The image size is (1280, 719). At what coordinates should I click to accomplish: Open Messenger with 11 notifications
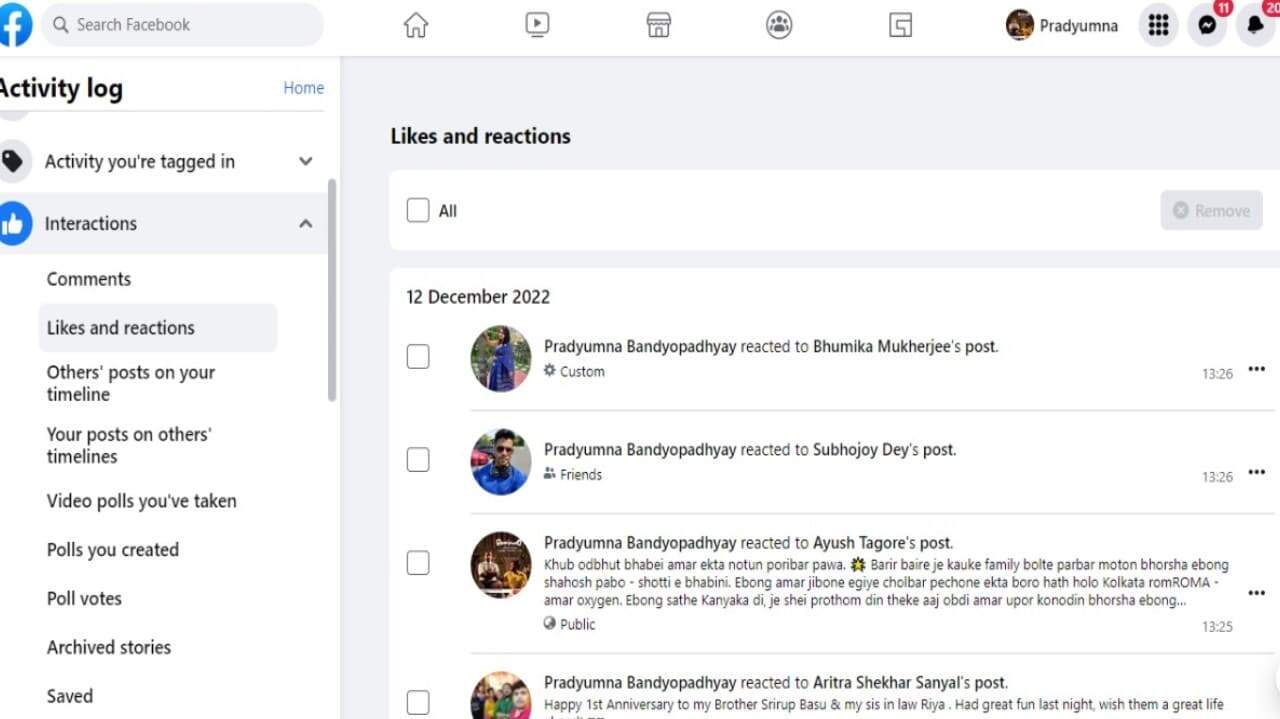pyautogui.click(x=1207, y=25)
